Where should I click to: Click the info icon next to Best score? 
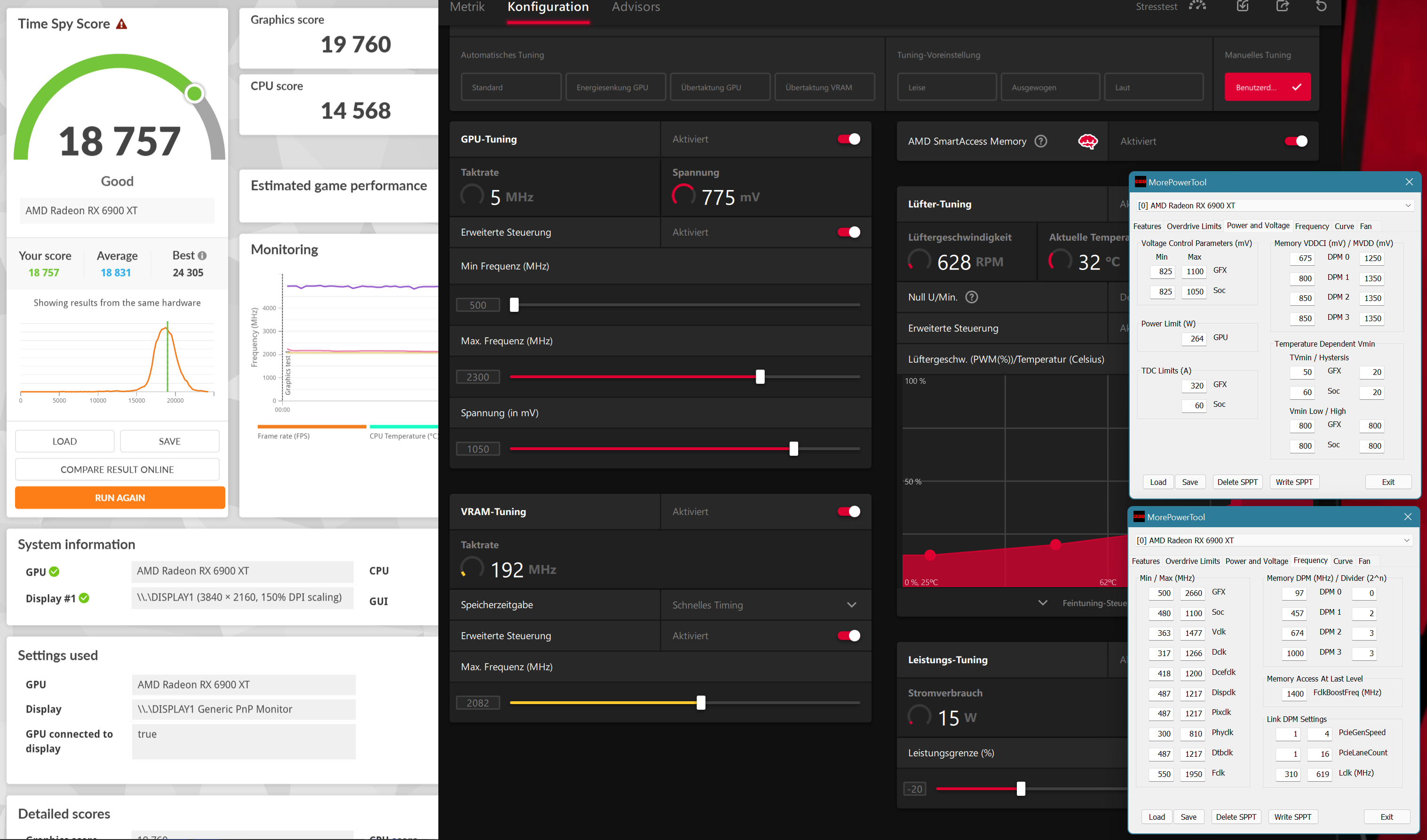click(202, 255)
